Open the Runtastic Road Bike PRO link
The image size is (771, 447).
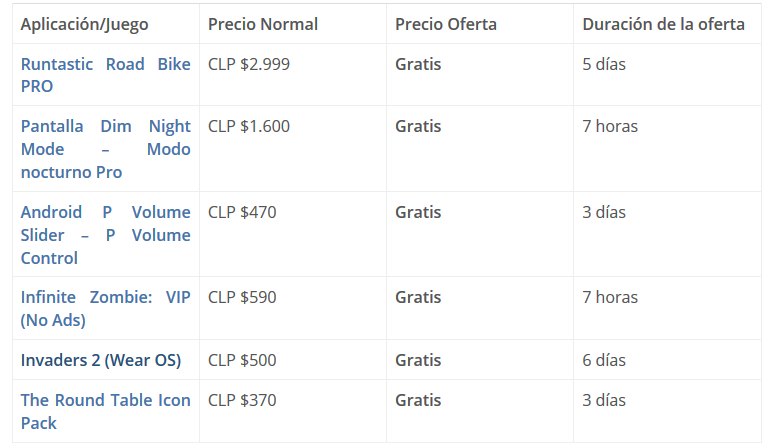tap(105, 75)
